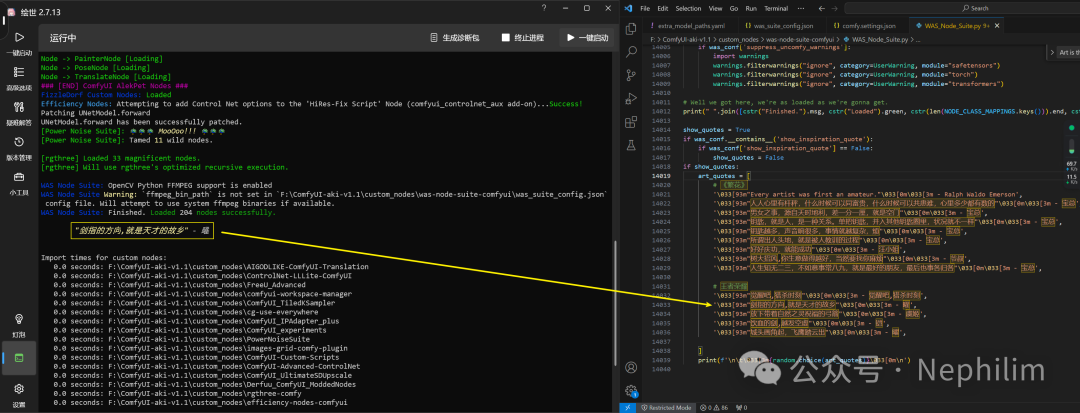This screenshot has height=413, width=1080.
Task: Click VS Code logo icon in title bar
Action: [x=627, y=8]
